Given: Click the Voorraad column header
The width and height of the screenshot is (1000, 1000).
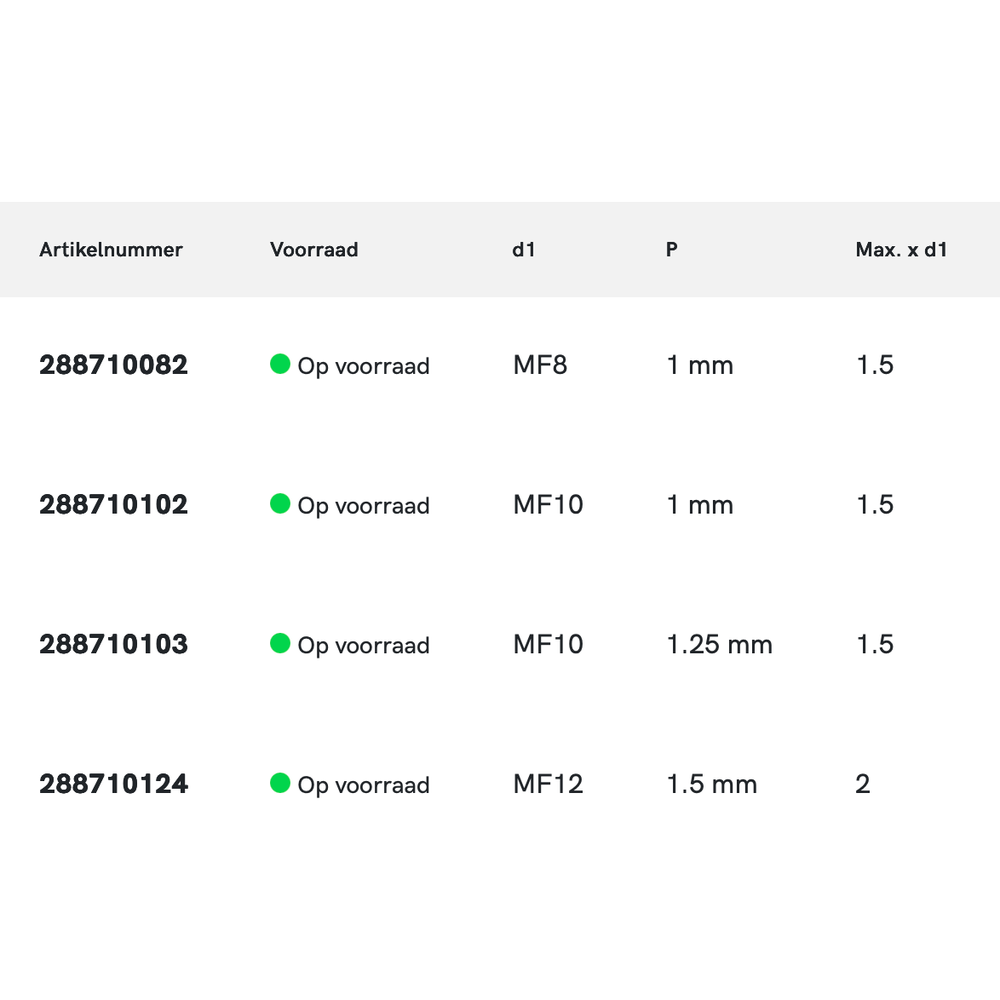Looking at the screenshot, I should (x=314, y=250).
